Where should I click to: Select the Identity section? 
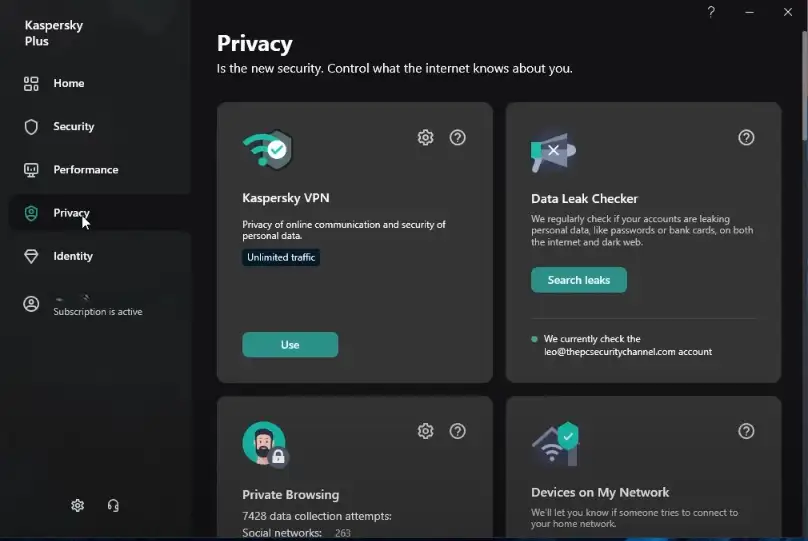(72, 257)
